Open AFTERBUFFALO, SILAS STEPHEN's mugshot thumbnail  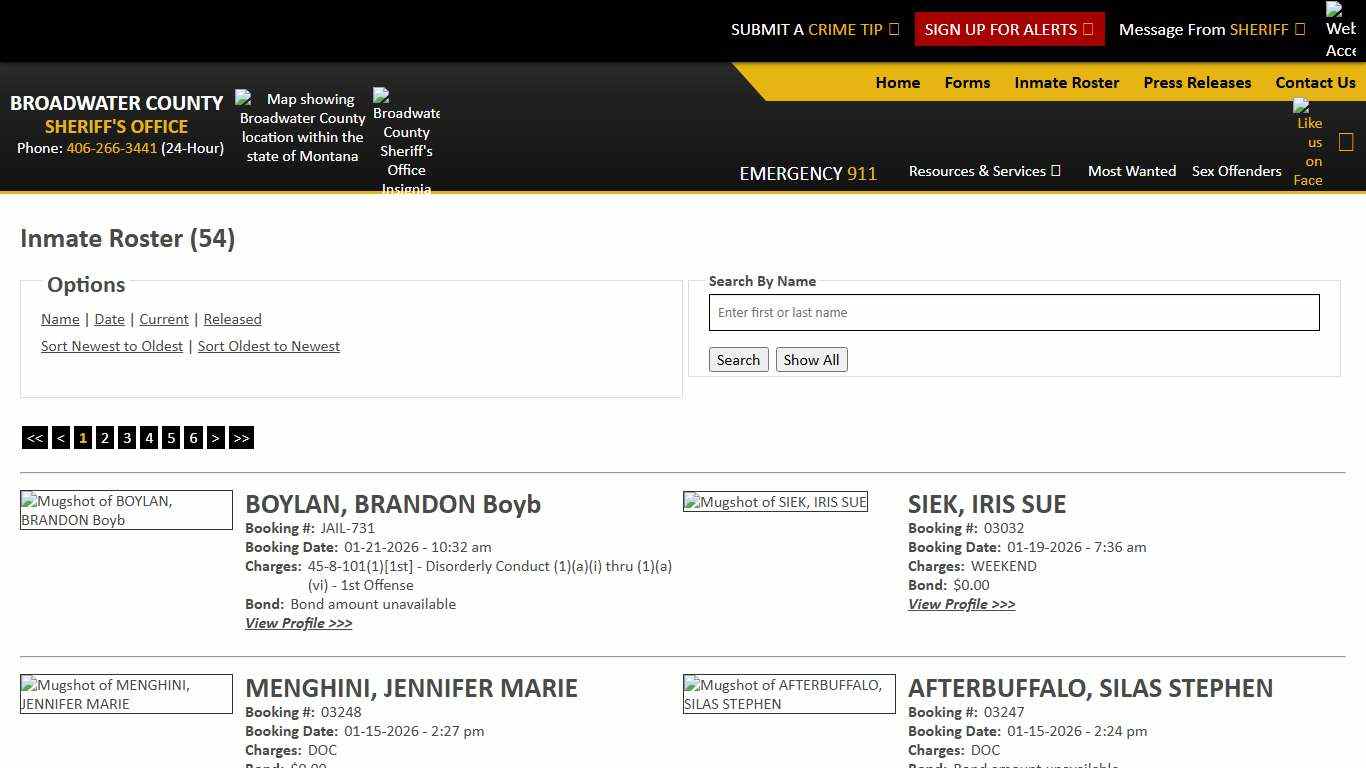click(788, 693)
